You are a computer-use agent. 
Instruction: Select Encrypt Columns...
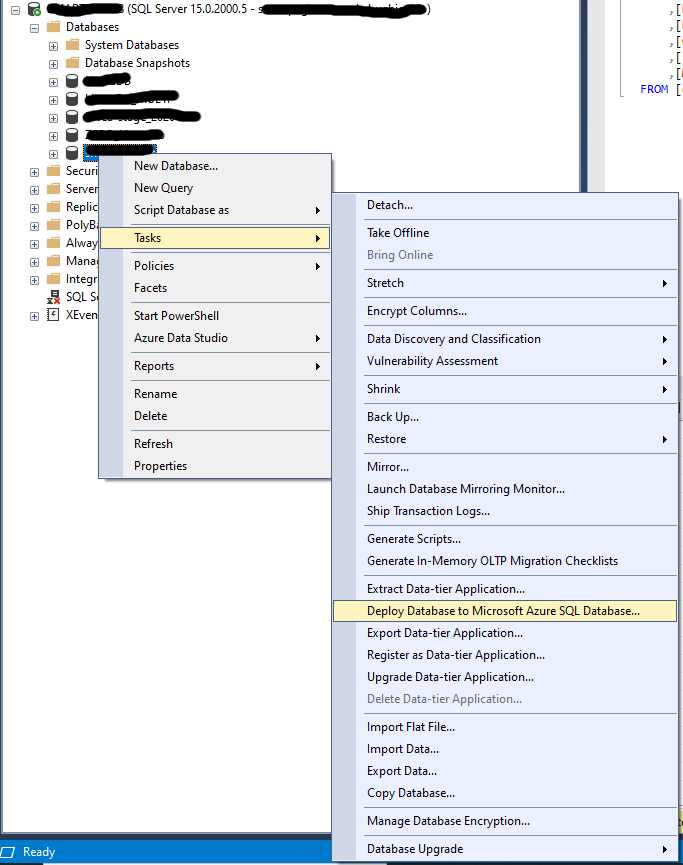[x=505, y=311]
